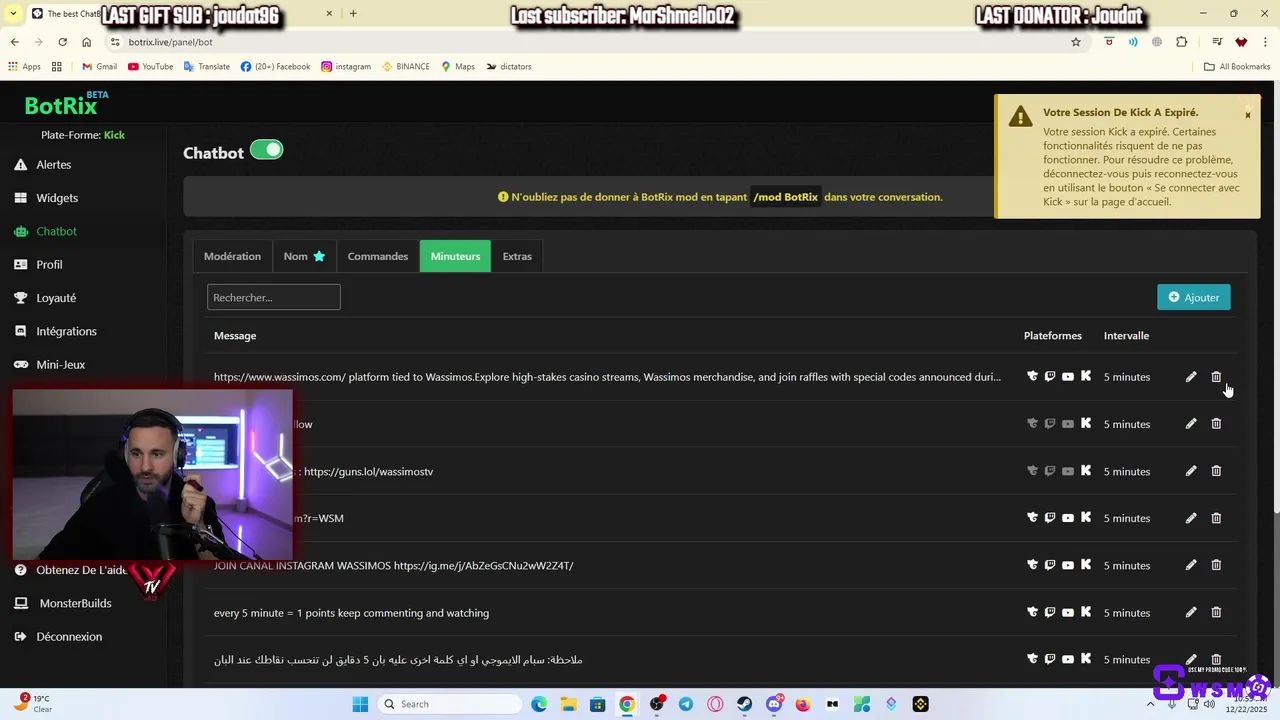The image size is (1280, 720).
Task: Open the instagram bookmark
Action: click(345, 67)
